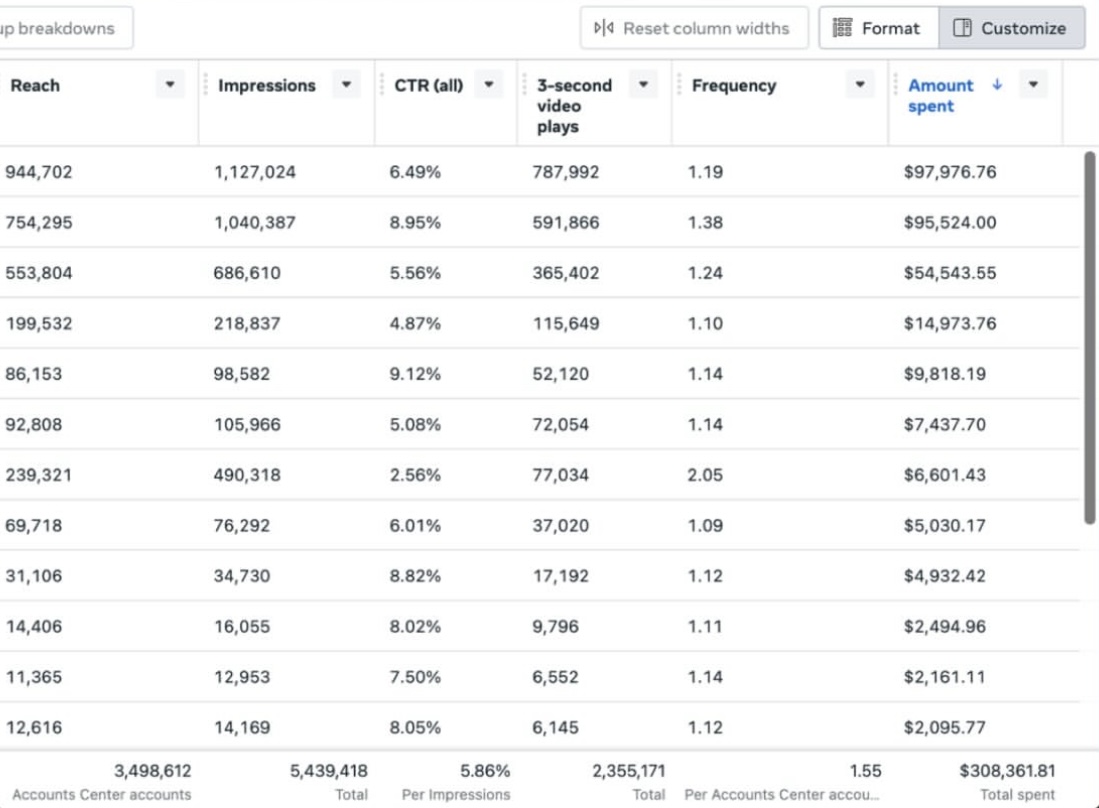Open the Reach column dropdown
This screenshot has height=808, width=1099.
pos(170,85)
